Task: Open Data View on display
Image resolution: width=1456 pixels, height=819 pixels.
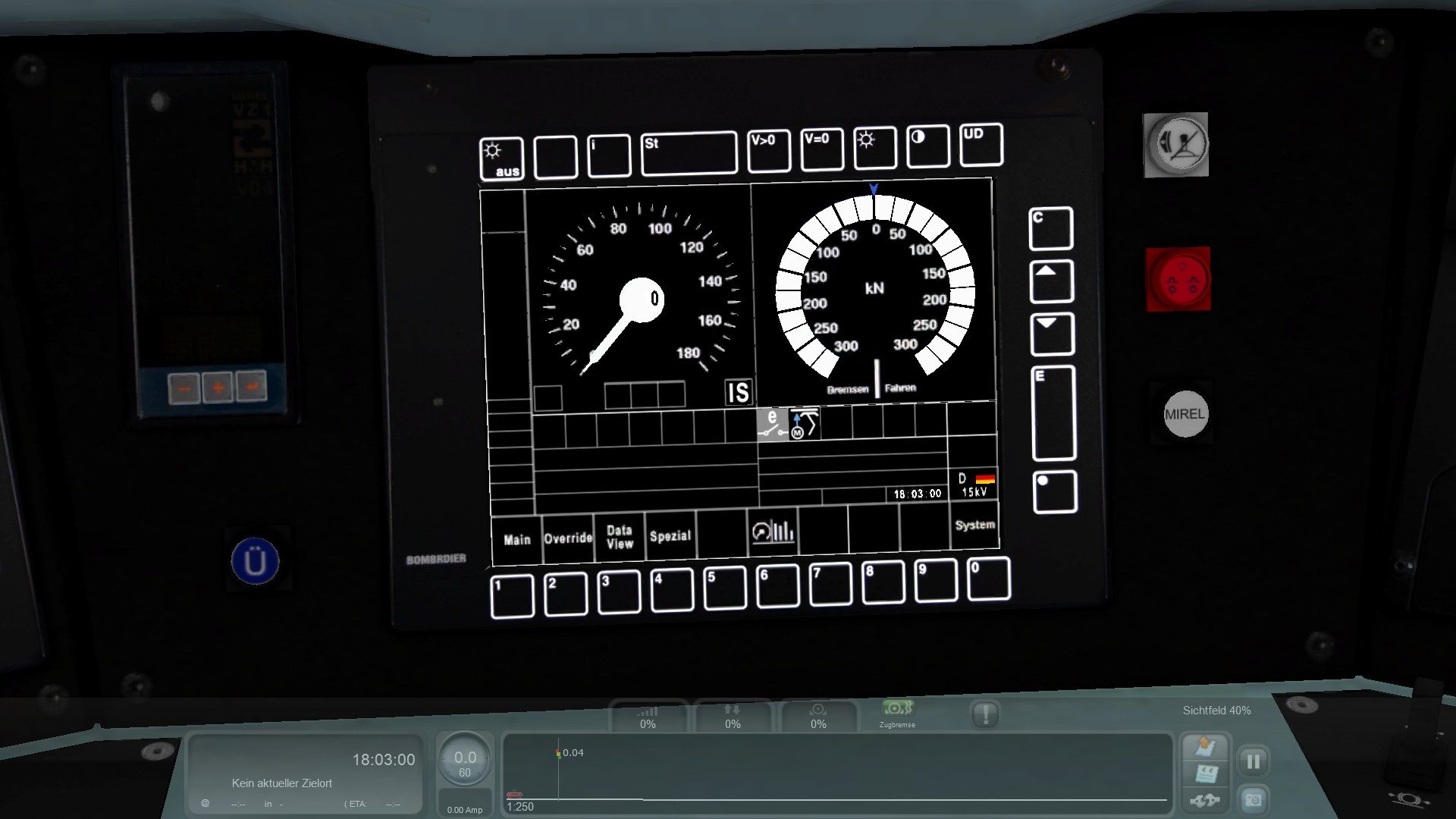Action: (620, 537)
